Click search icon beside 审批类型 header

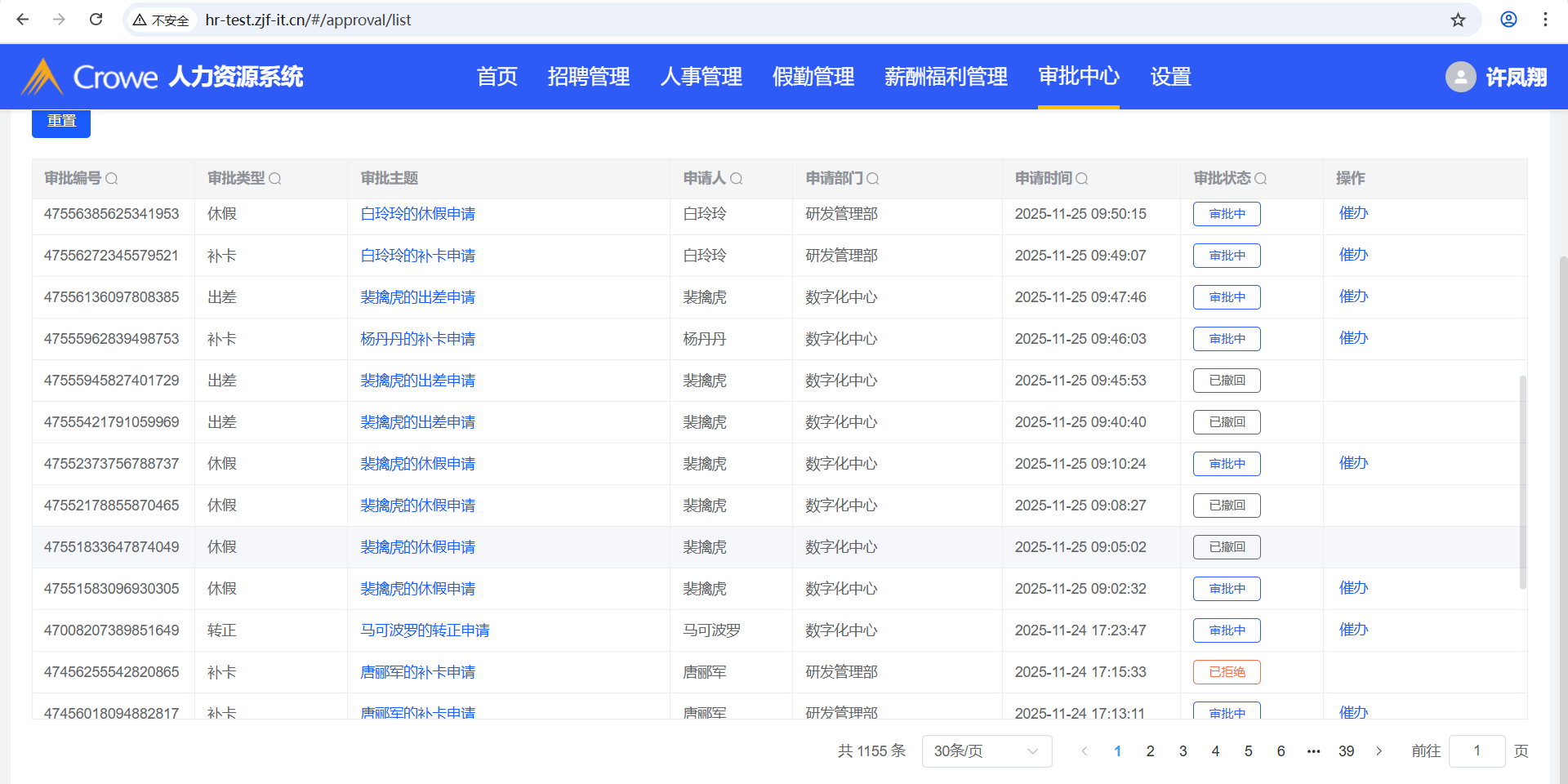(x=275, y=179)
